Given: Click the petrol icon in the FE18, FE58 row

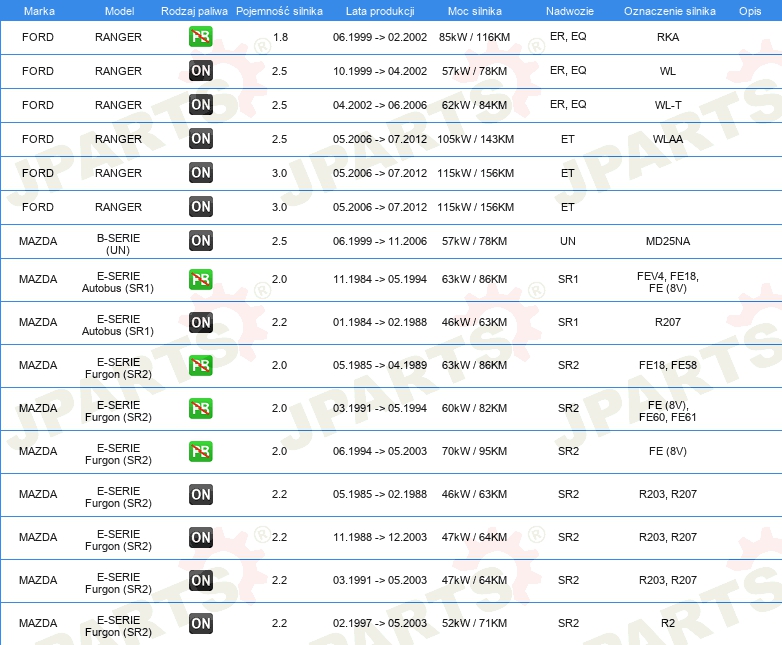Looking at the screenshot, I should (x=200, y=365).
